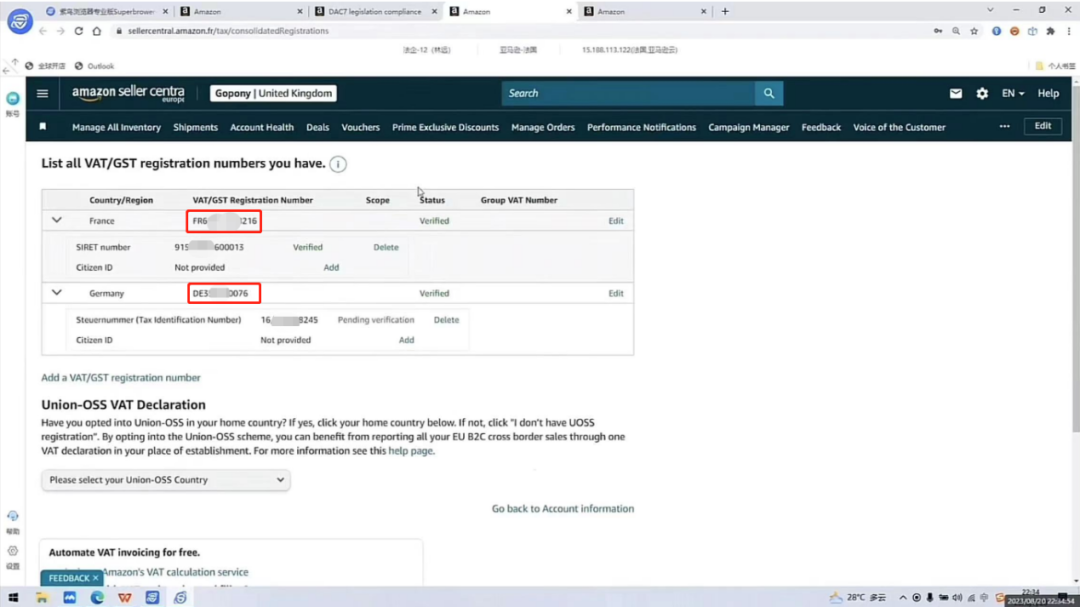Screen dimensions: 1080x607
Task: Delete the SIRET number
Action: point(386,247)
